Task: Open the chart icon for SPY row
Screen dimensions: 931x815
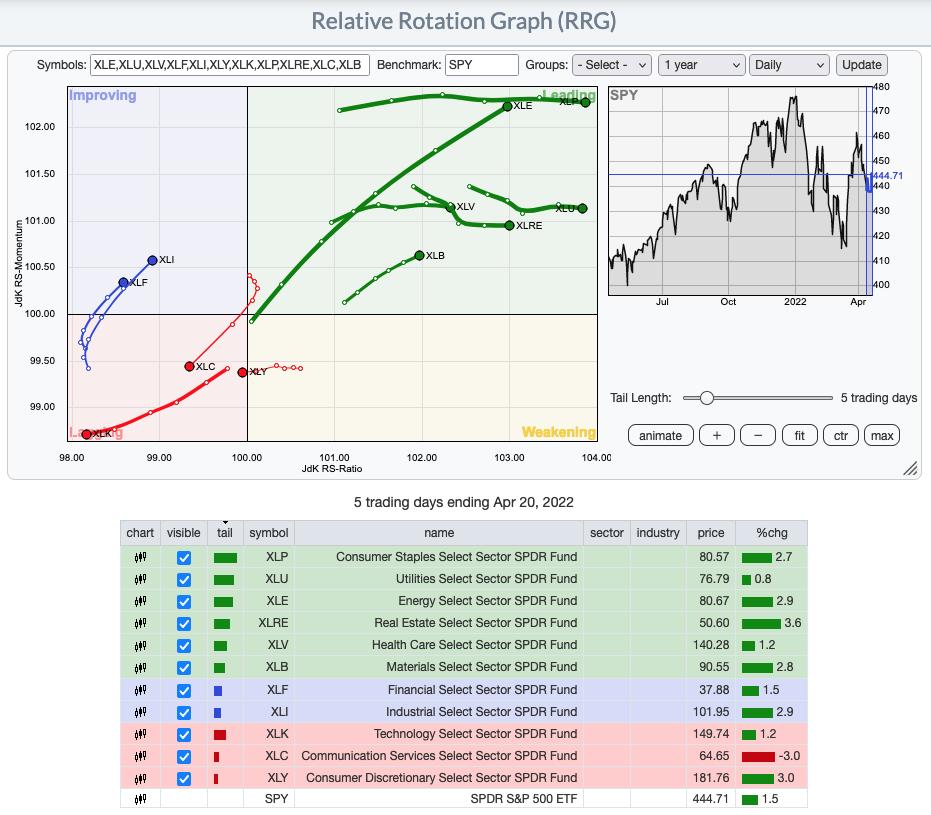Action: (x=140, y=799)
